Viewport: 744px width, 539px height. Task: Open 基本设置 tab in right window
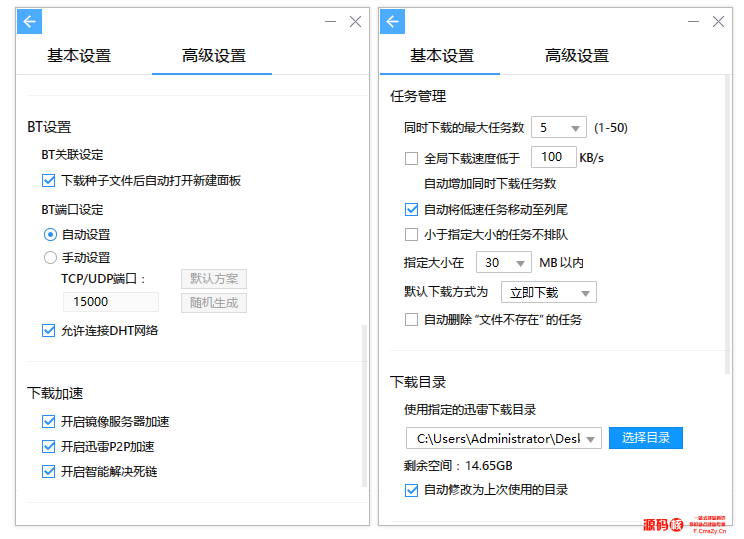(442, 56)
